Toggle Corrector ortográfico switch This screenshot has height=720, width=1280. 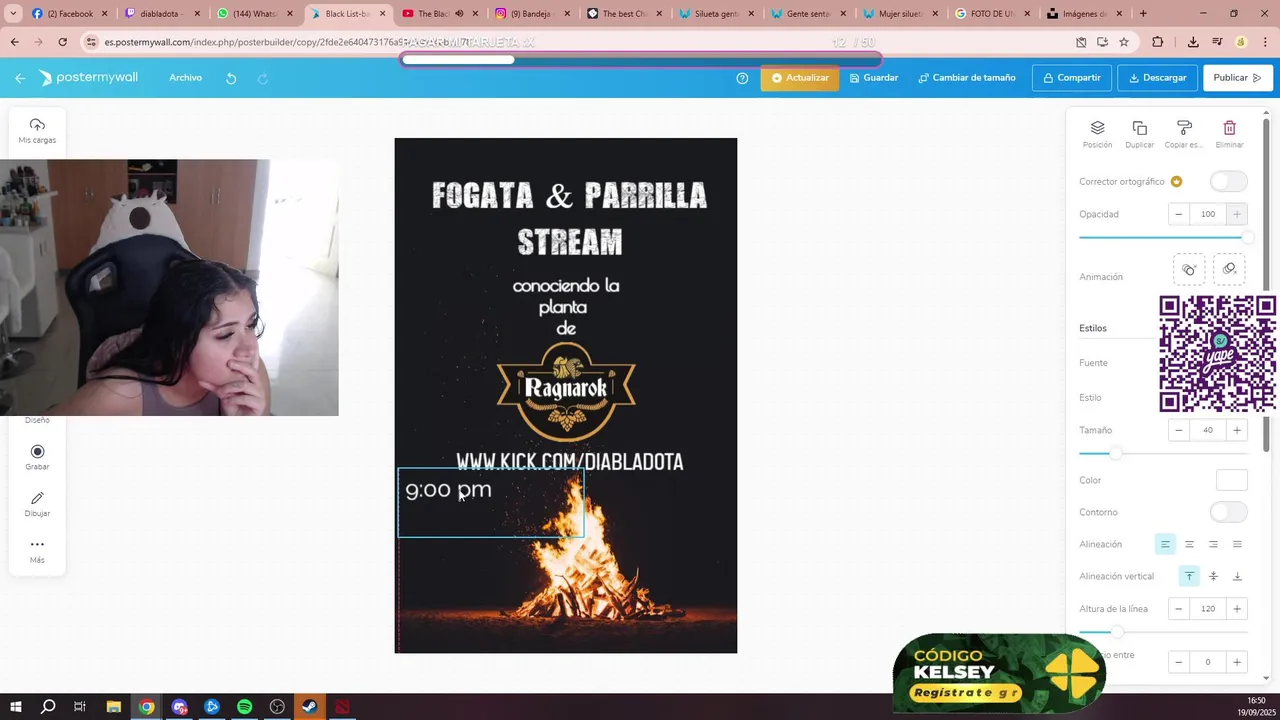tap(1228, 181)
